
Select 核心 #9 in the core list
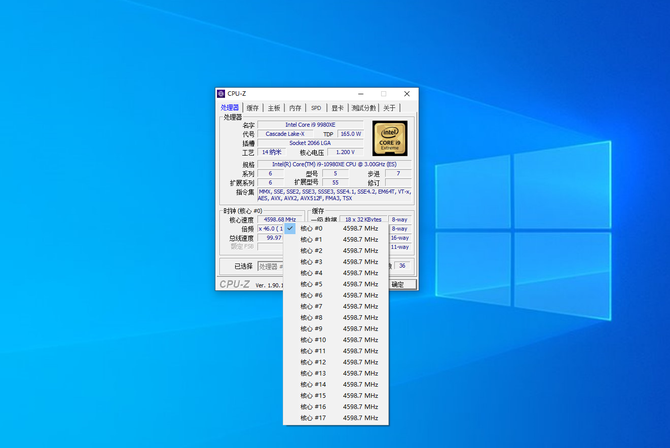pos(336,328)
